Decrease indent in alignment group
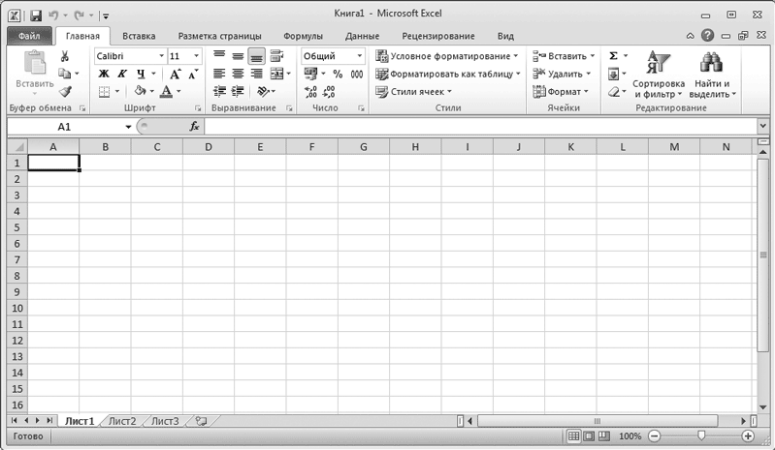Viewport: 775px width, 450px height. (219, 91)
